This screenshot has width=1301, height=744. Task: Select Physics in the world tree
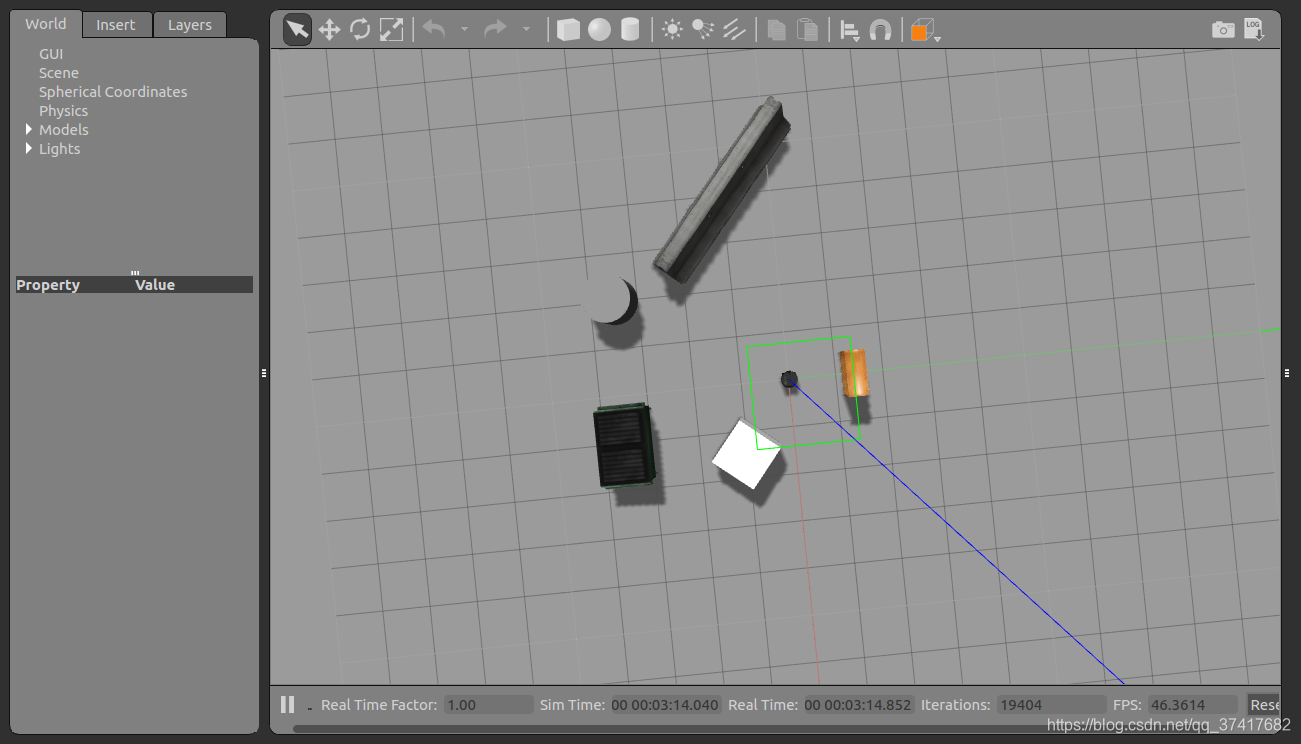63,110
